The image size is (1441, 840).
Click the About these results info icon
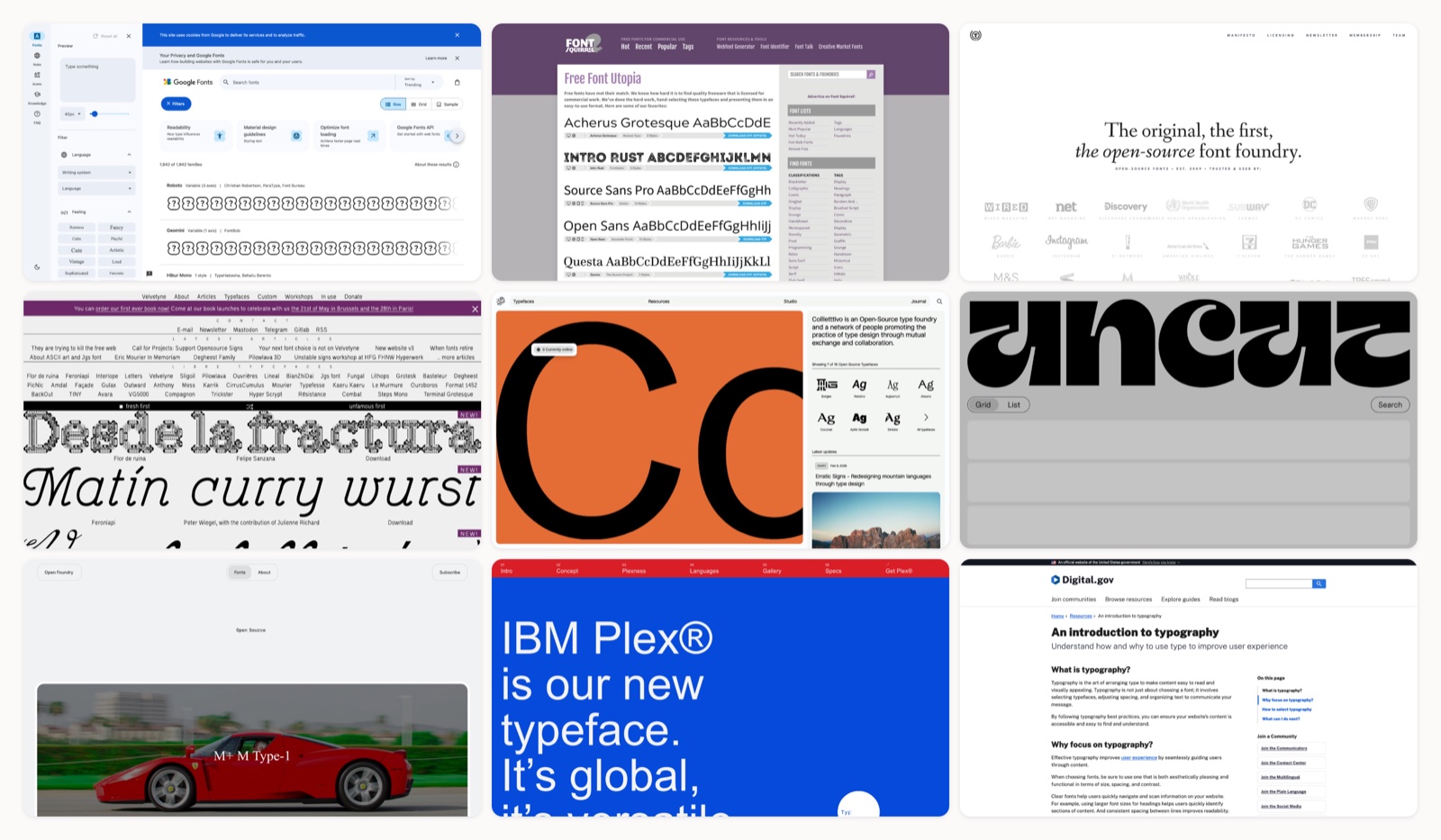point(456,165)
